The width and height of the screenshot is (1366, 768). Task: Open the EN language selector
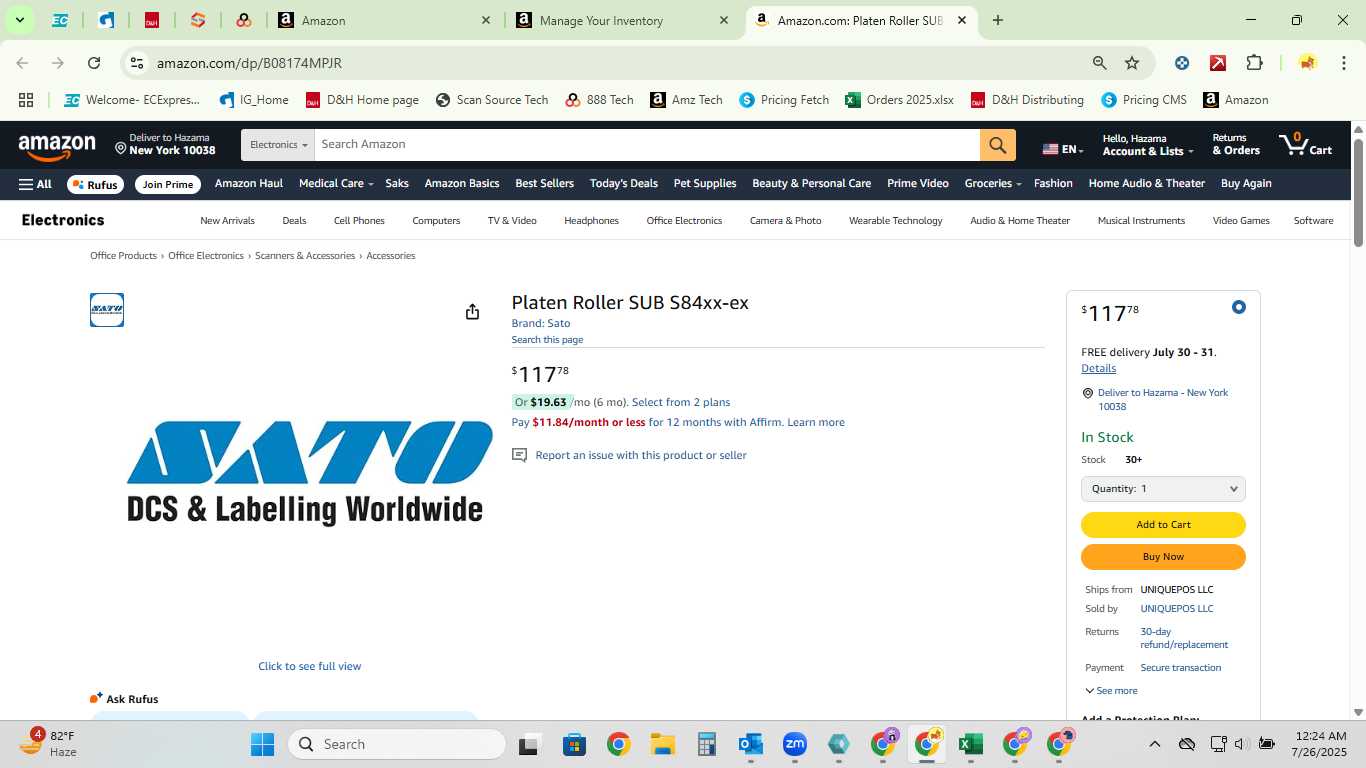click(x=1063, y=149)
